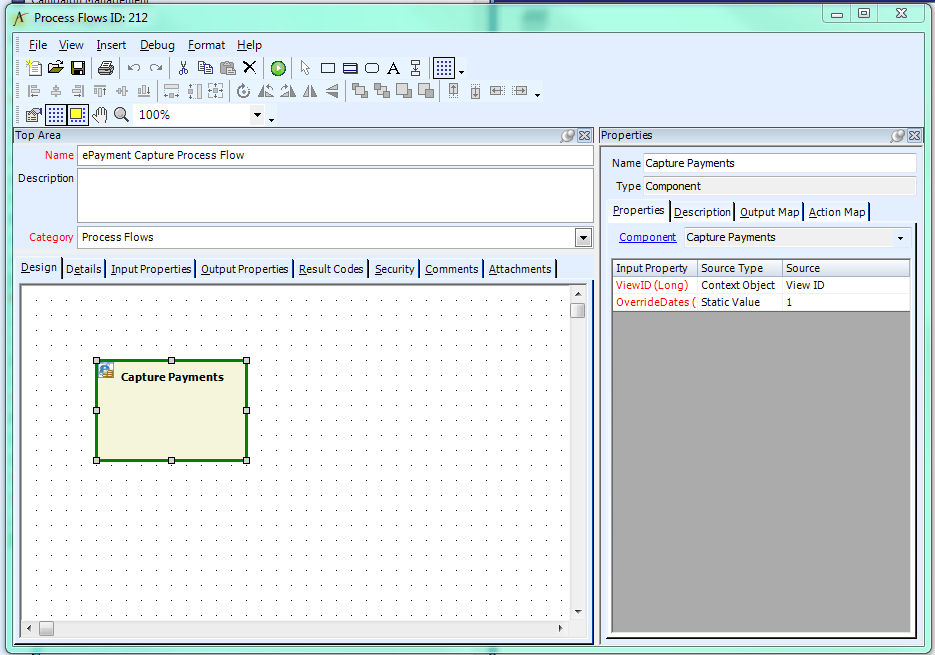Viewport: 935px width, 655px height.
Task: Open the Category dropdown showing Process Flows
Action: pos(583,238)
